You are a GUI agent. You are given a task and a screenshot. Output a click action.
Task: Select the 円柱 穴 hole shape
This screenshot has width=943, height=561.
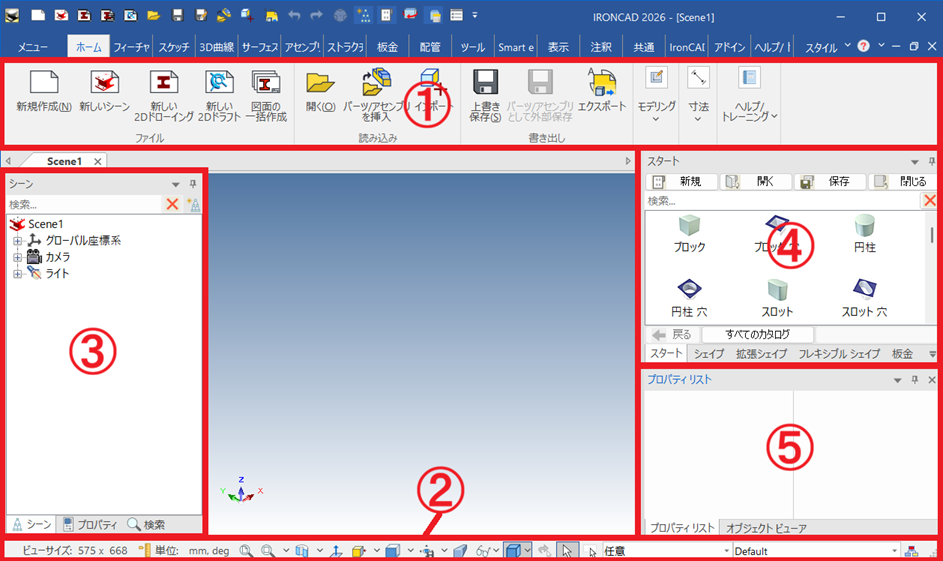tap(689, 298)
